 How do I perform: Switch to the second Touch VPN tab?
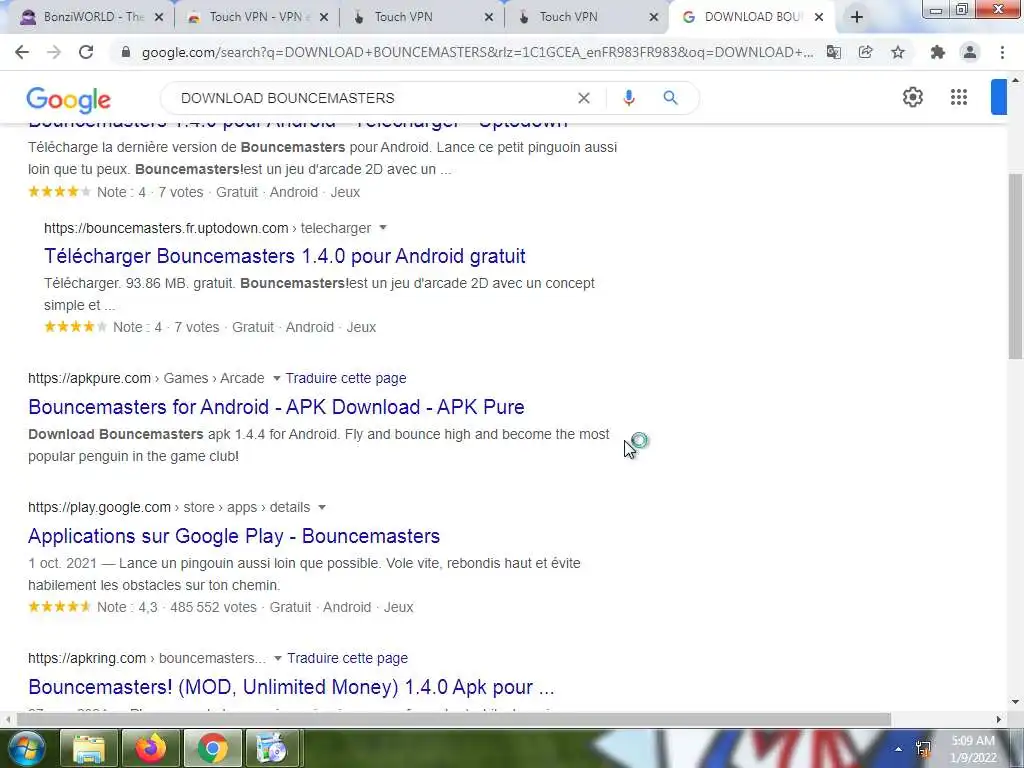(x=422, y=18)
